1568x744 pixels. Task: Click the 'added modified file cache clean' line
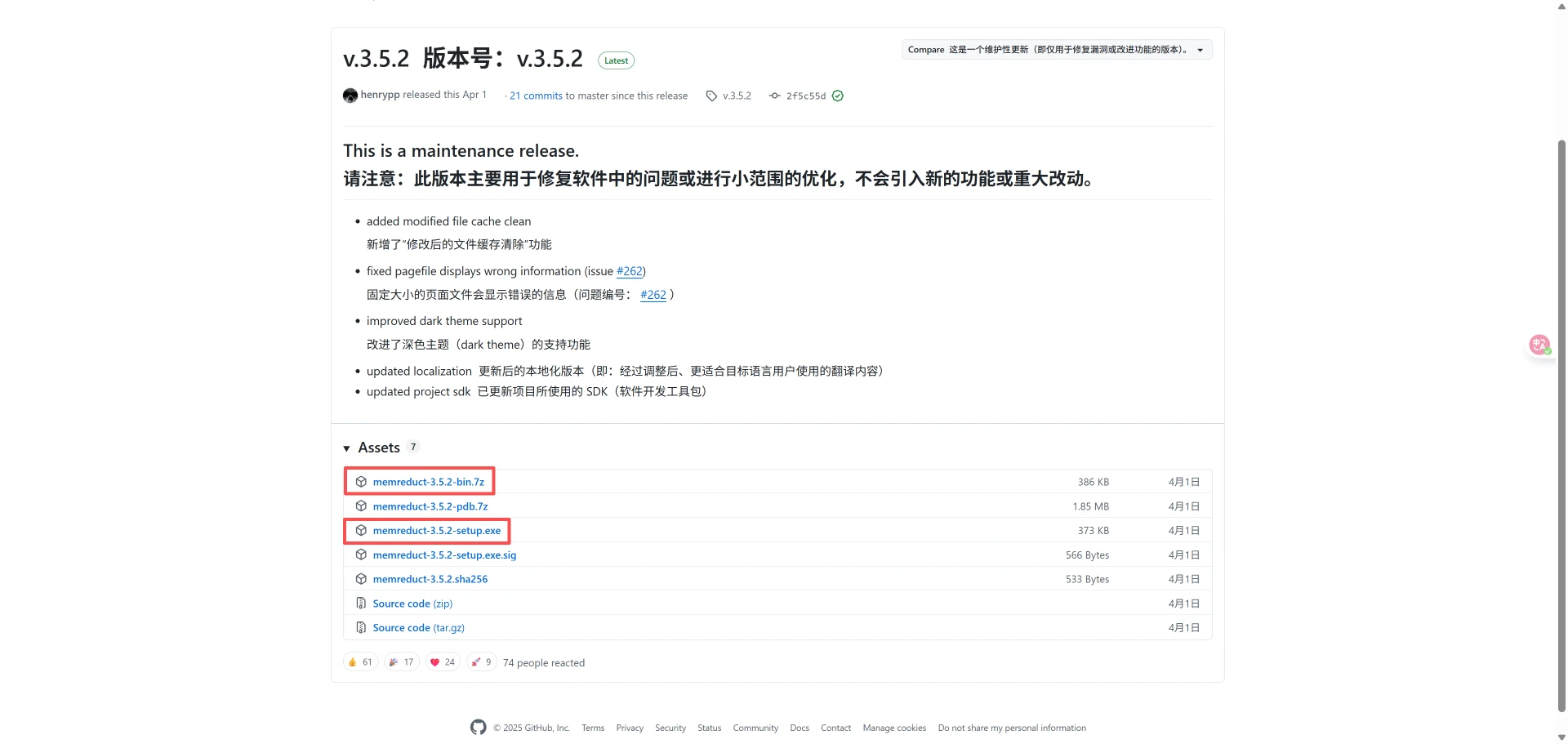tap(448, 221)
